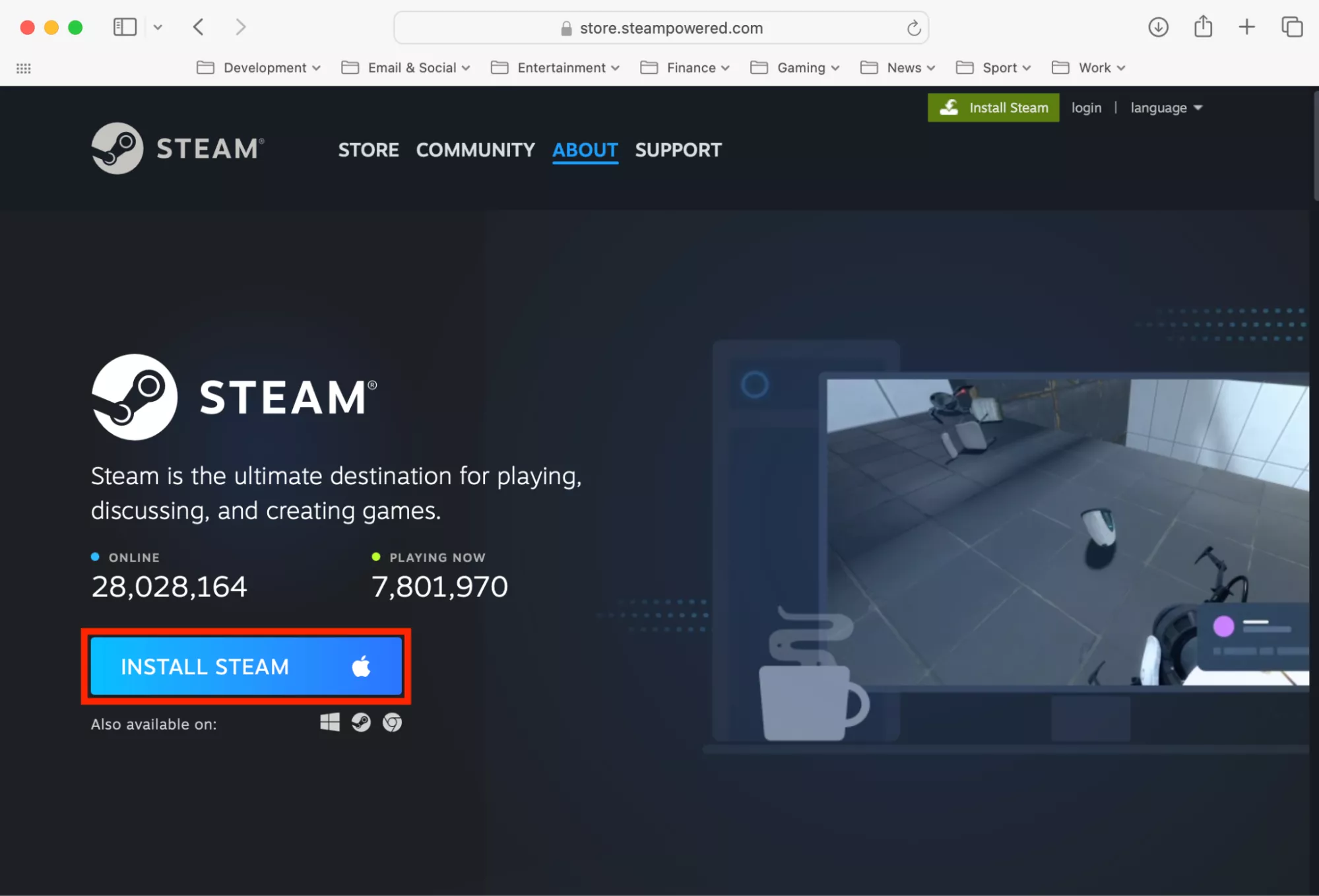Expand the Development bookmarks folder
The image size is (1319, 896).
tap(259, 67)
